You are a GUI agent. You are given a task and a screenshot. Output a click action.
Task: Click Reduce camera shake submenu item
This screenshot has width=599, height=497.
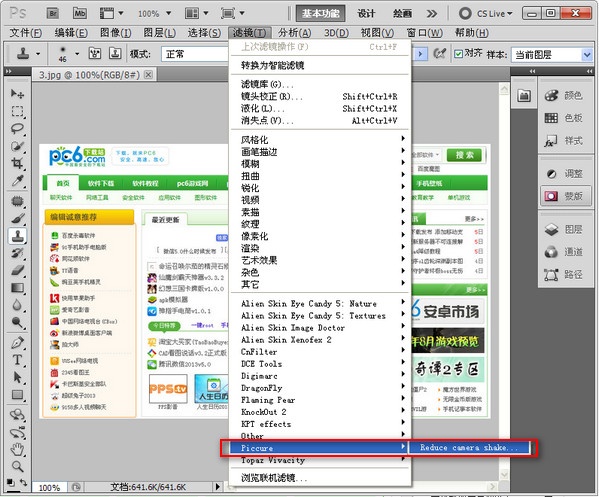[469, 448]
